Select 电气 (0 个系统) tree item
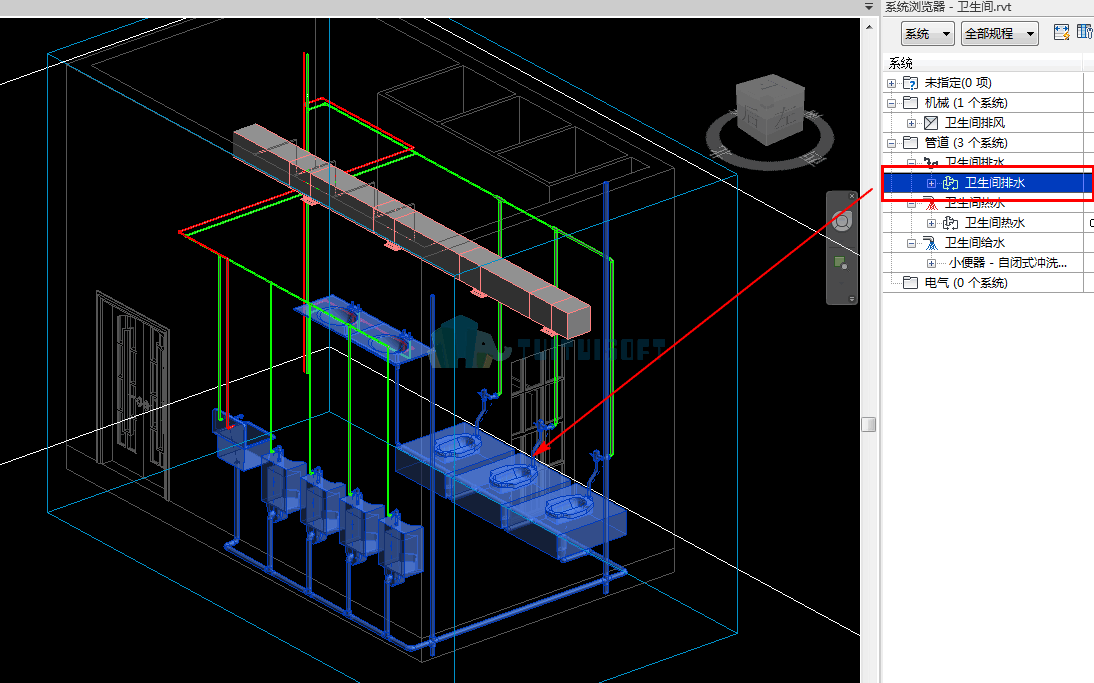Viewport: 1094px width, 683px height. [966, 283]
